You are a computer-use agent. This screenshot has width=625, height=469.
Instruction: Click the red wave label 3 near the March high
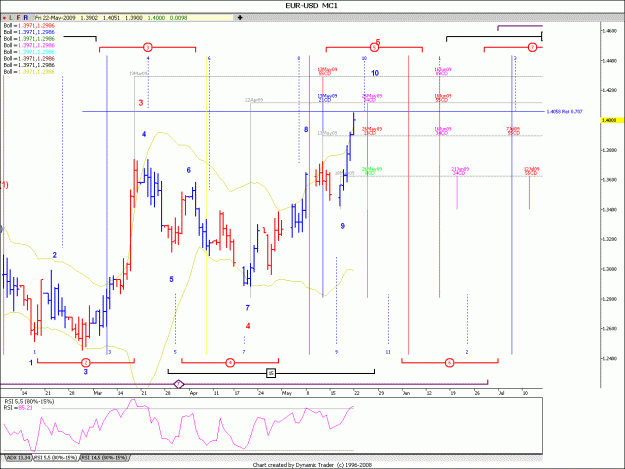click(140, 103)
